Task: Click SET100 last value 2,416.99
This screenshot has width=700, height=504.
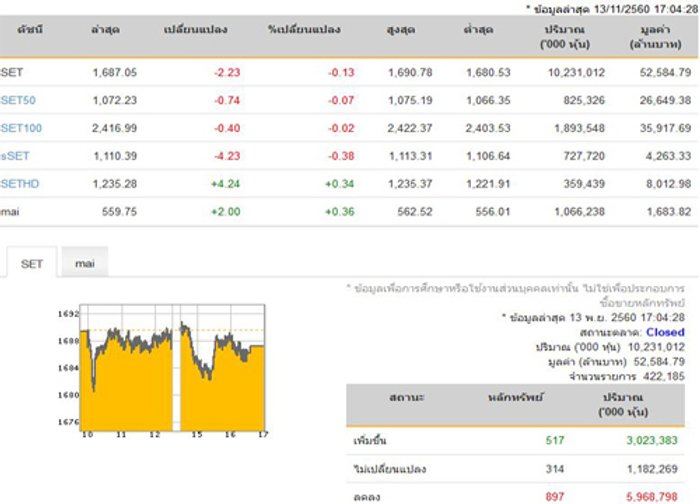Action: pos(114,128)
